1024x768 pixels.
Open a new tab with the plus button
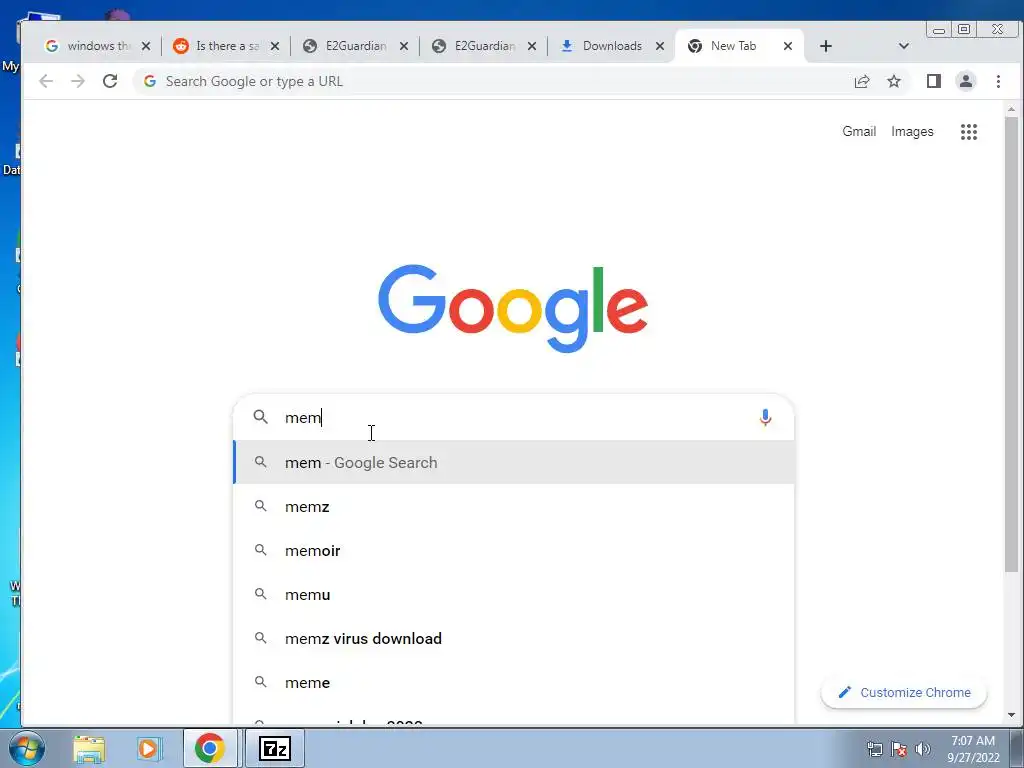[x=825, y=46]
